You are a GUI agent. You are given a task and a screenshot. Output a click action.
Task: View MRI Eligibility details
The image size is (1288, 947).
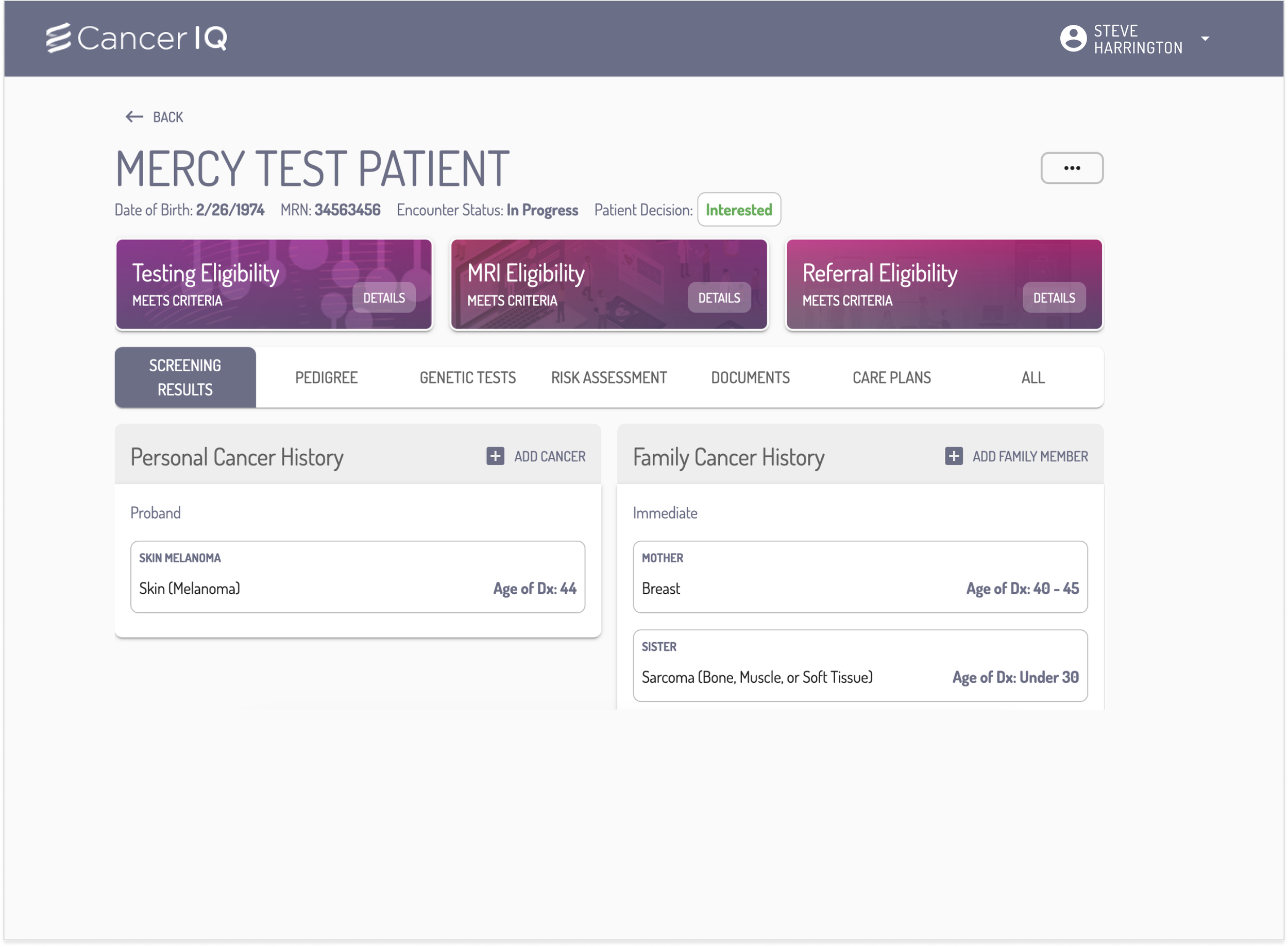click(x=719, y=298)
